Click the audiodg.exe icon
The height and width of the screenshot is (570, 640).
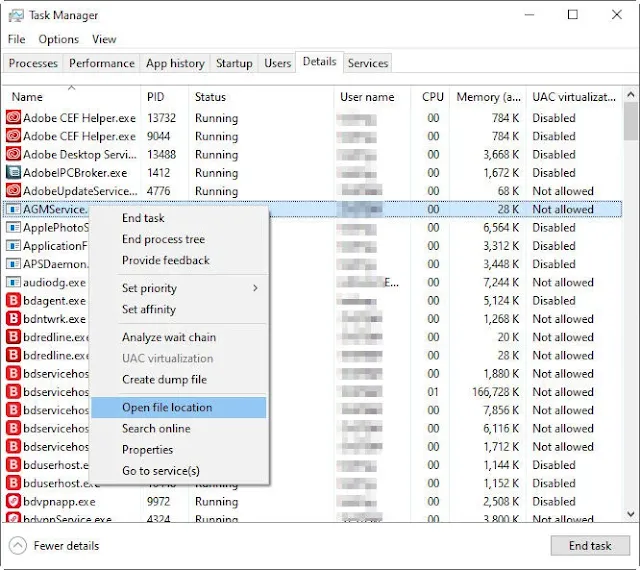[x=13, y=282]
